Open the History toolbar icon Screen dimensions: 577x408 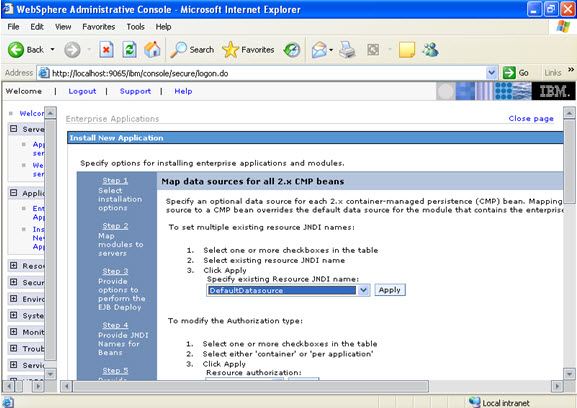[x=292, y=50]
